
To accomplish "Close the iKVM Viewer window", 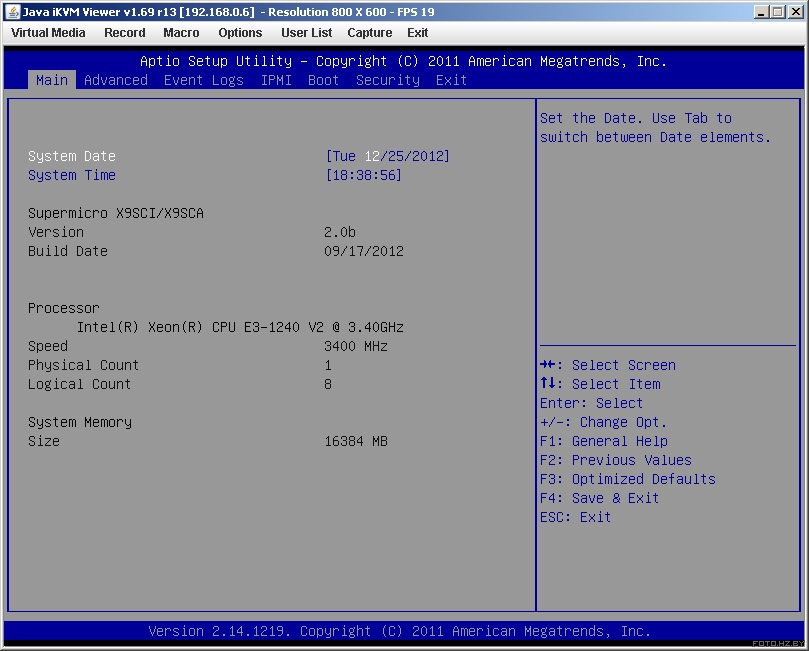I will [x=796, y=11].
